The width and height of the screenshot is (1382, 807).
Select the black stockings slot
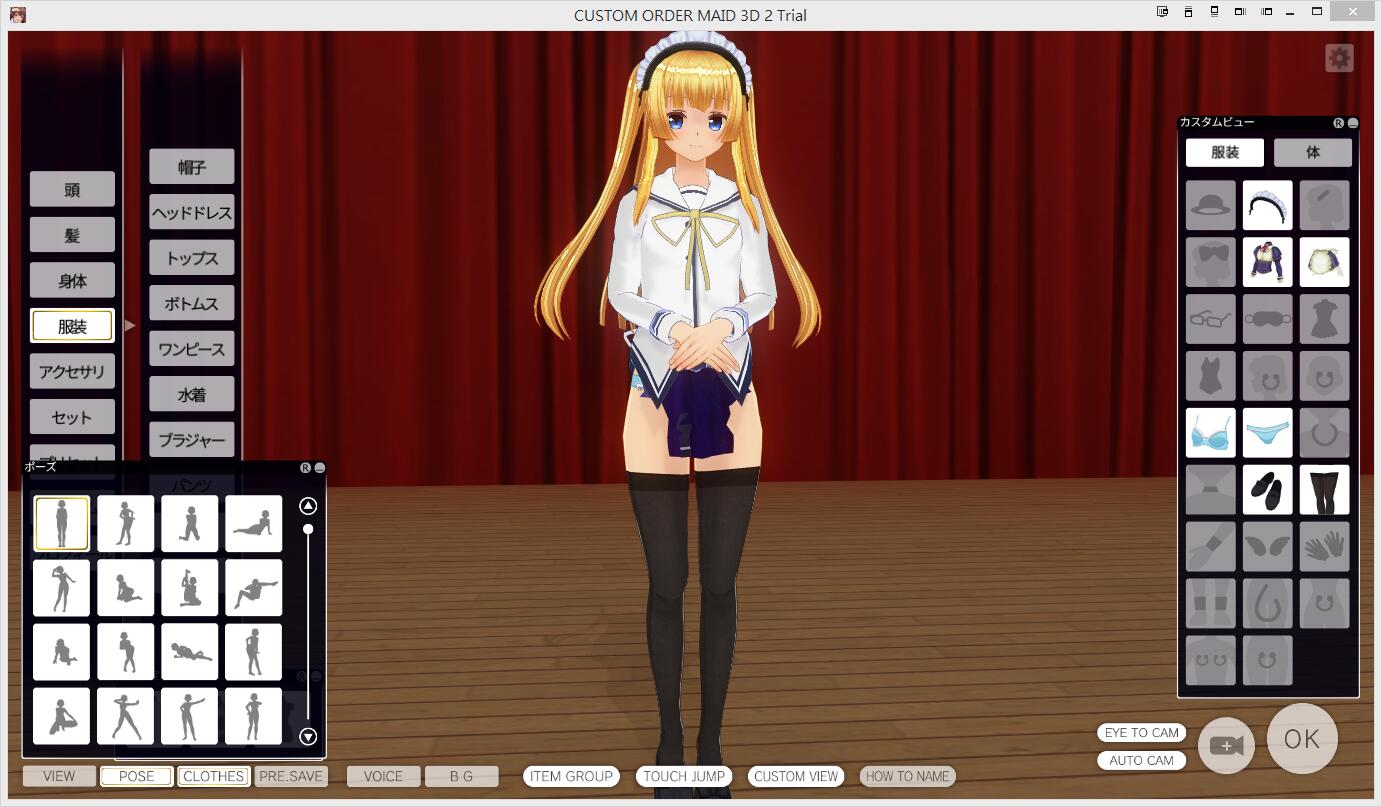(1325, 490)
